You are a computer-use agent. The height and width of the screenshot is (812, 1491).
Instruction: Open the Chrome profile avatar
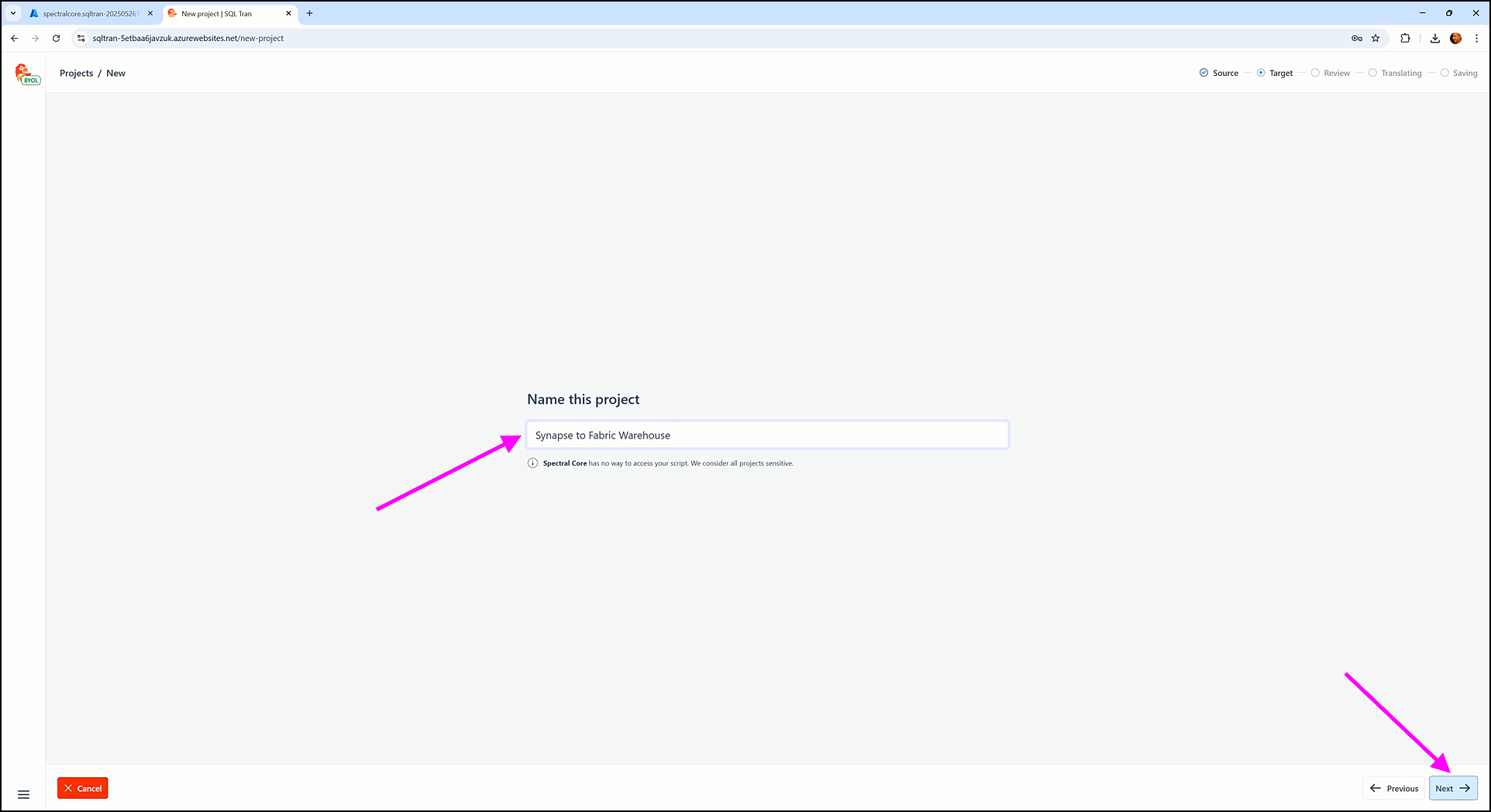click(1455, 38)
